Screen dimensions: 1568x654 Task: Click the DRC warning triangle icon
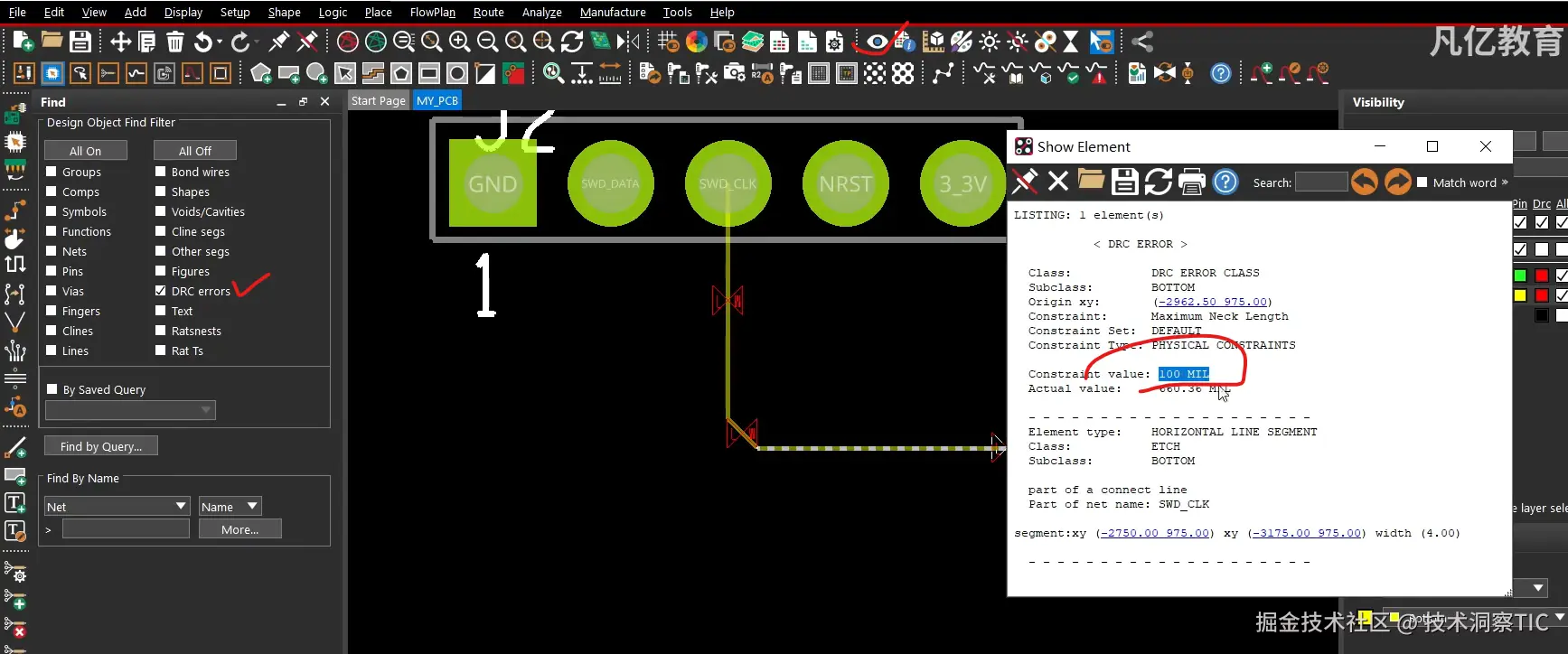[x=1097, y=73]
